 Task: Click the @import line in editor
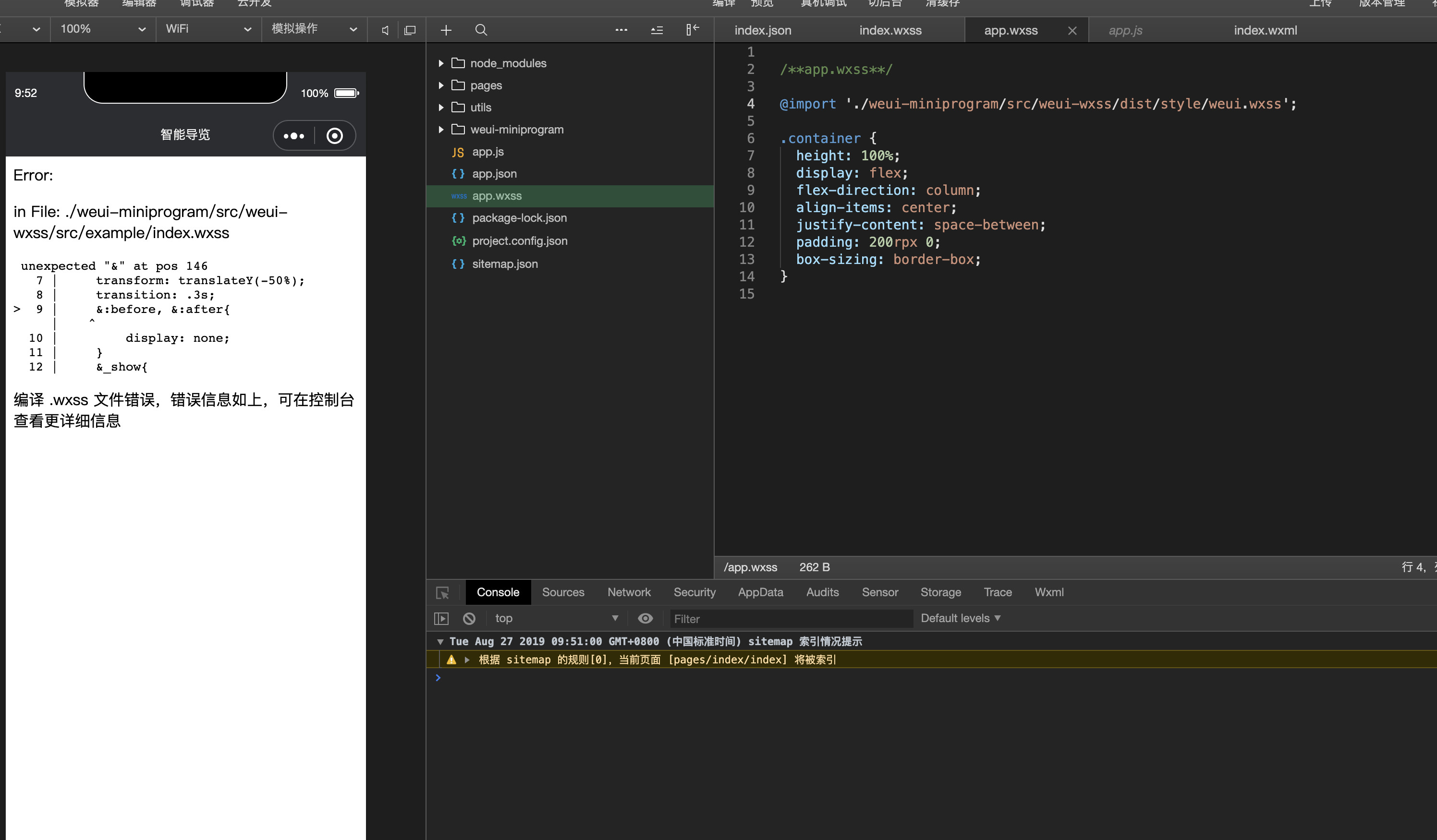tap(1037, 104)
